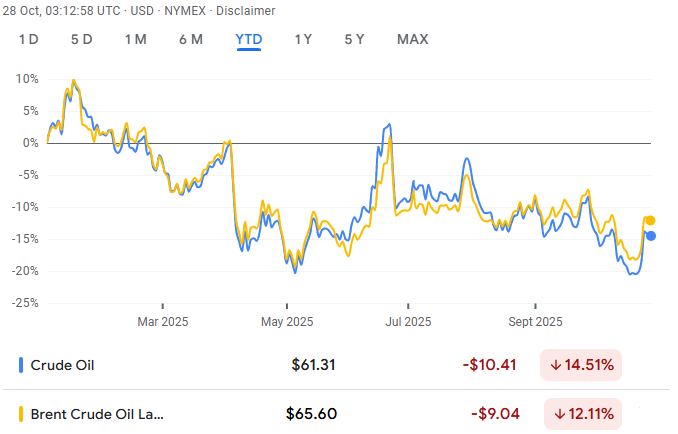678x434 pixels.
Task: Click blue color marker beside Crude Oil
Action: click(x=21, y=364)
